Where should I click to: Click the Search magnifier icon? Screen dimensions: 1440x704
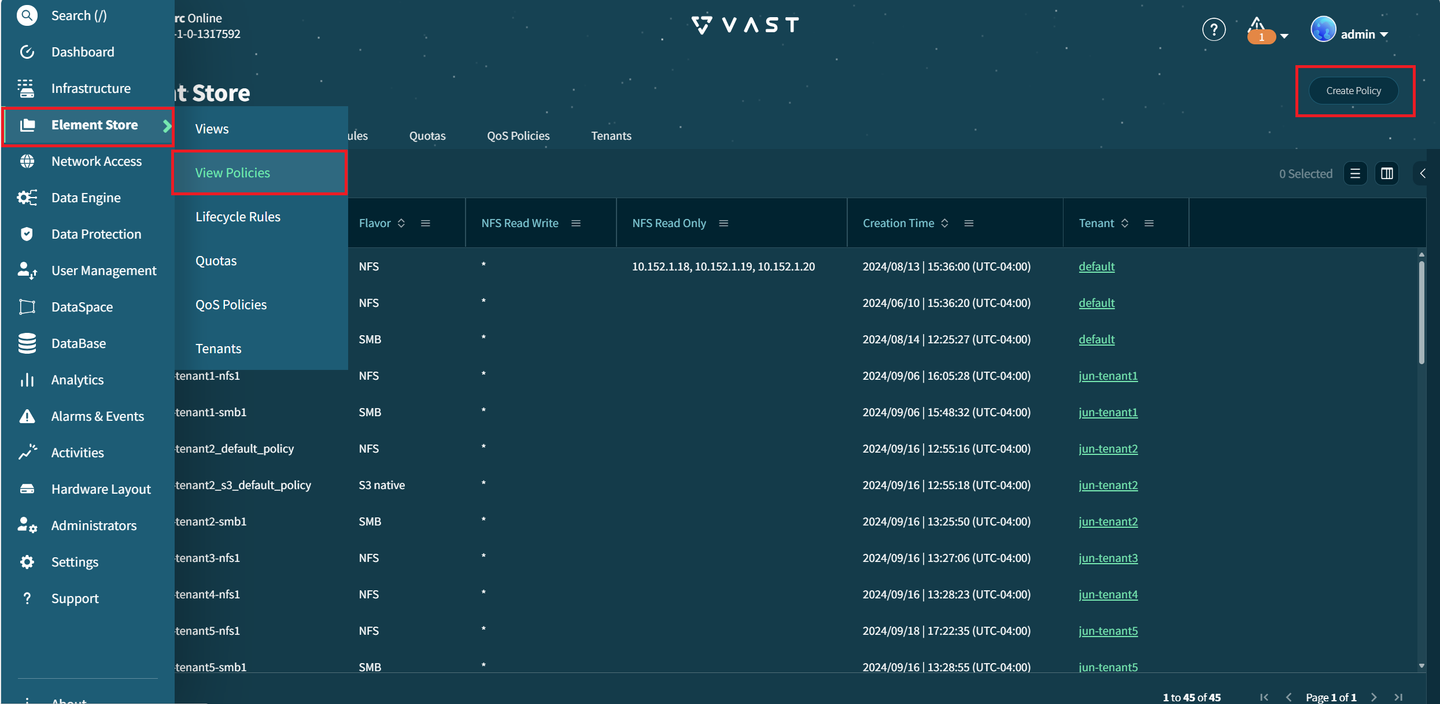click(x=27, y=15)
